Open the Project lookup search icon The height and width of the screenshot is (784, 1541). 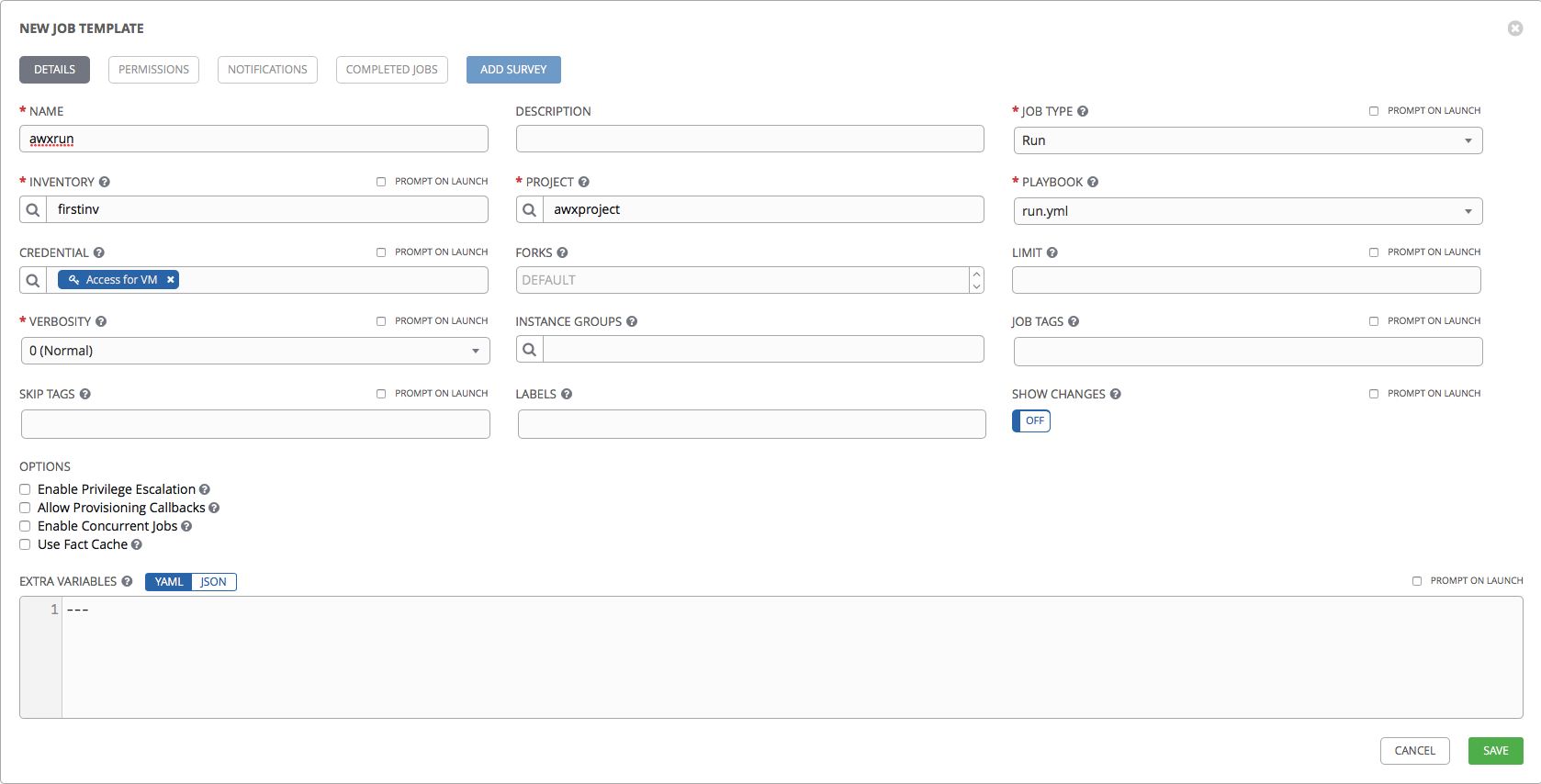(530, 209)
